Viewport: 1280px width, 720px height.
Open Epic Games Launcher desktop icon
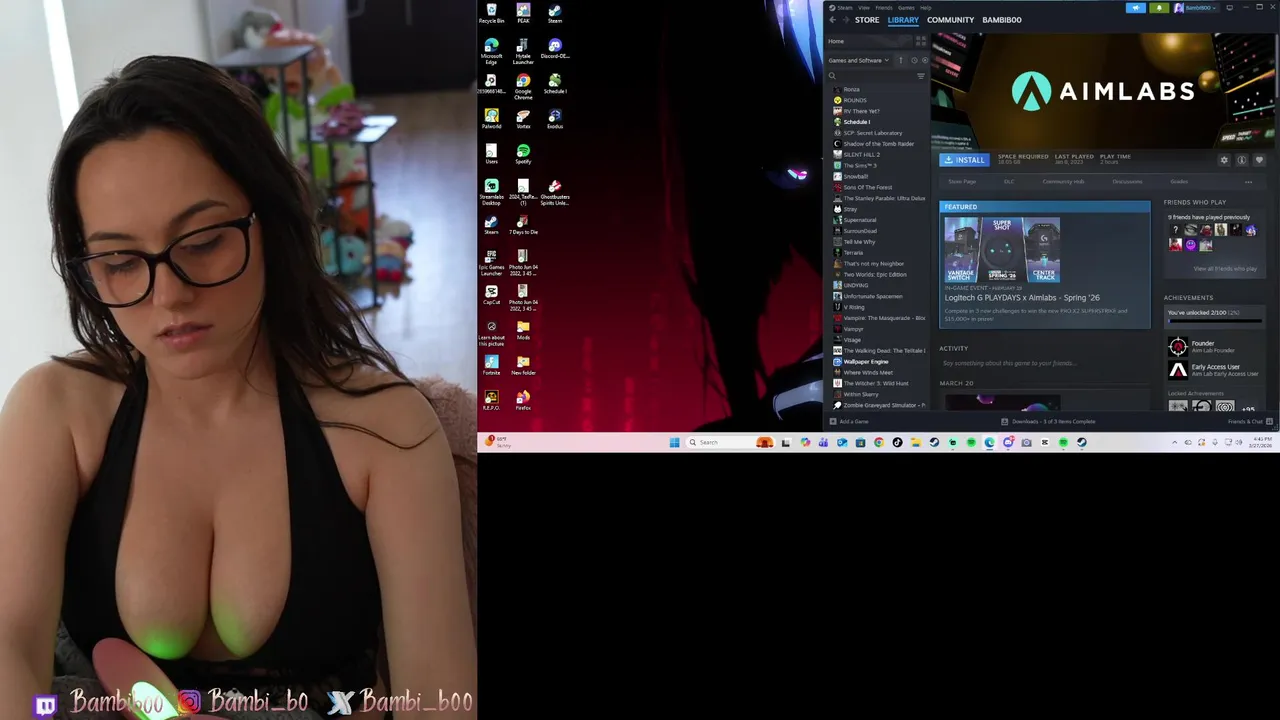point(491,262)
